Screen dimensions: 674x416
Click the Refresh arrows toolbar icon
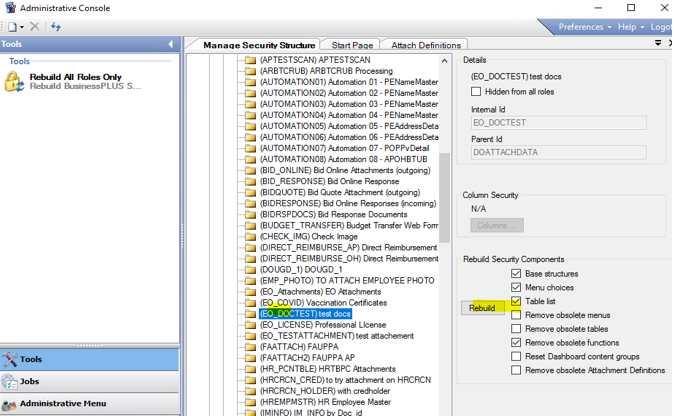[x=56, y=27]
